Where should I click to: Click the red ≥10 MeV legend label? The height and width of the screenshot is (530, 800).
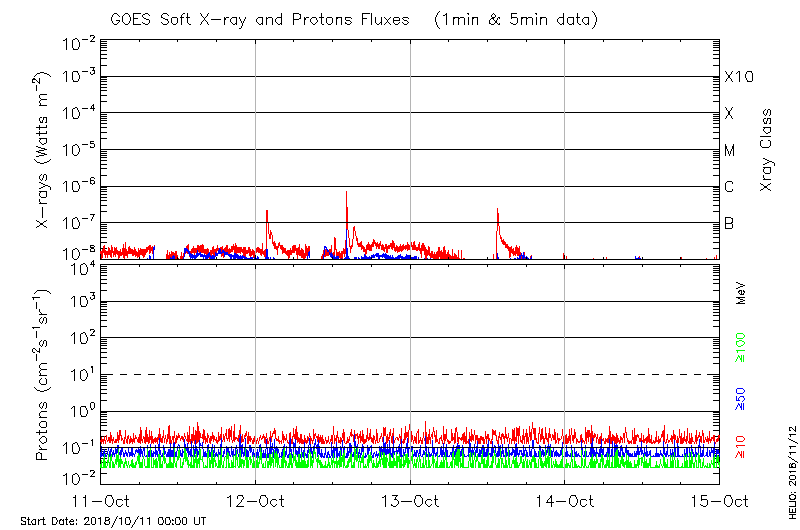click(741, 447)
